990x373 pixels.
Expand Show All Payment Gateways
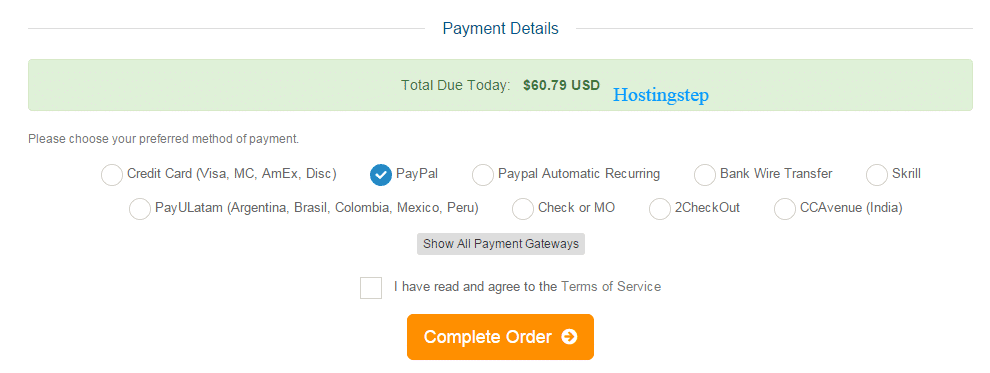click(x=501, y=244)
